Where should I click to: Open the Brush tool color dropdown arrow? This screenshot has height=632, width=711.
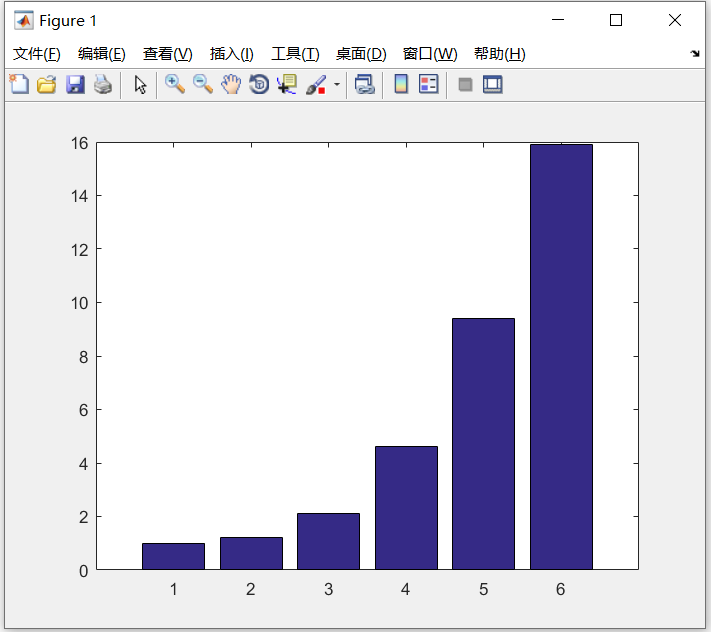tap(337, 84)
